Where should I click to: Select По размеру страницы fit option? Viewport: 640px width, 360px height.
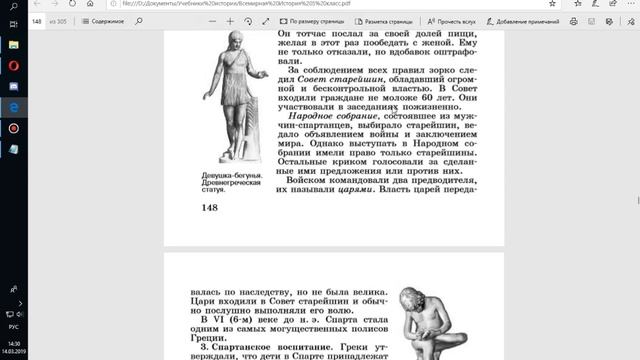point(312,21)
